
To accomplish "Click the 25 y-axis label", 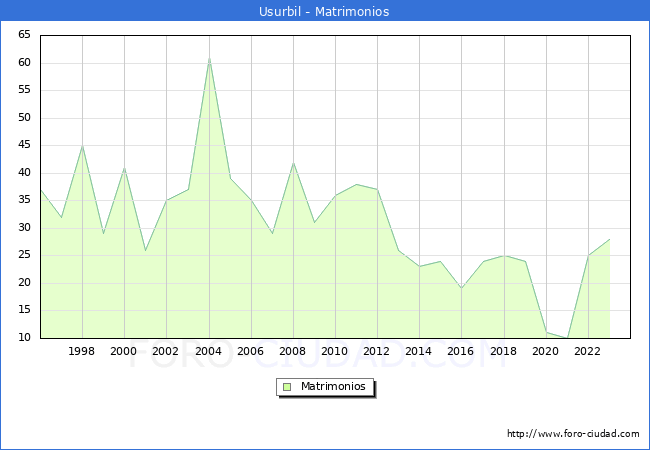I will coord(24,255).
